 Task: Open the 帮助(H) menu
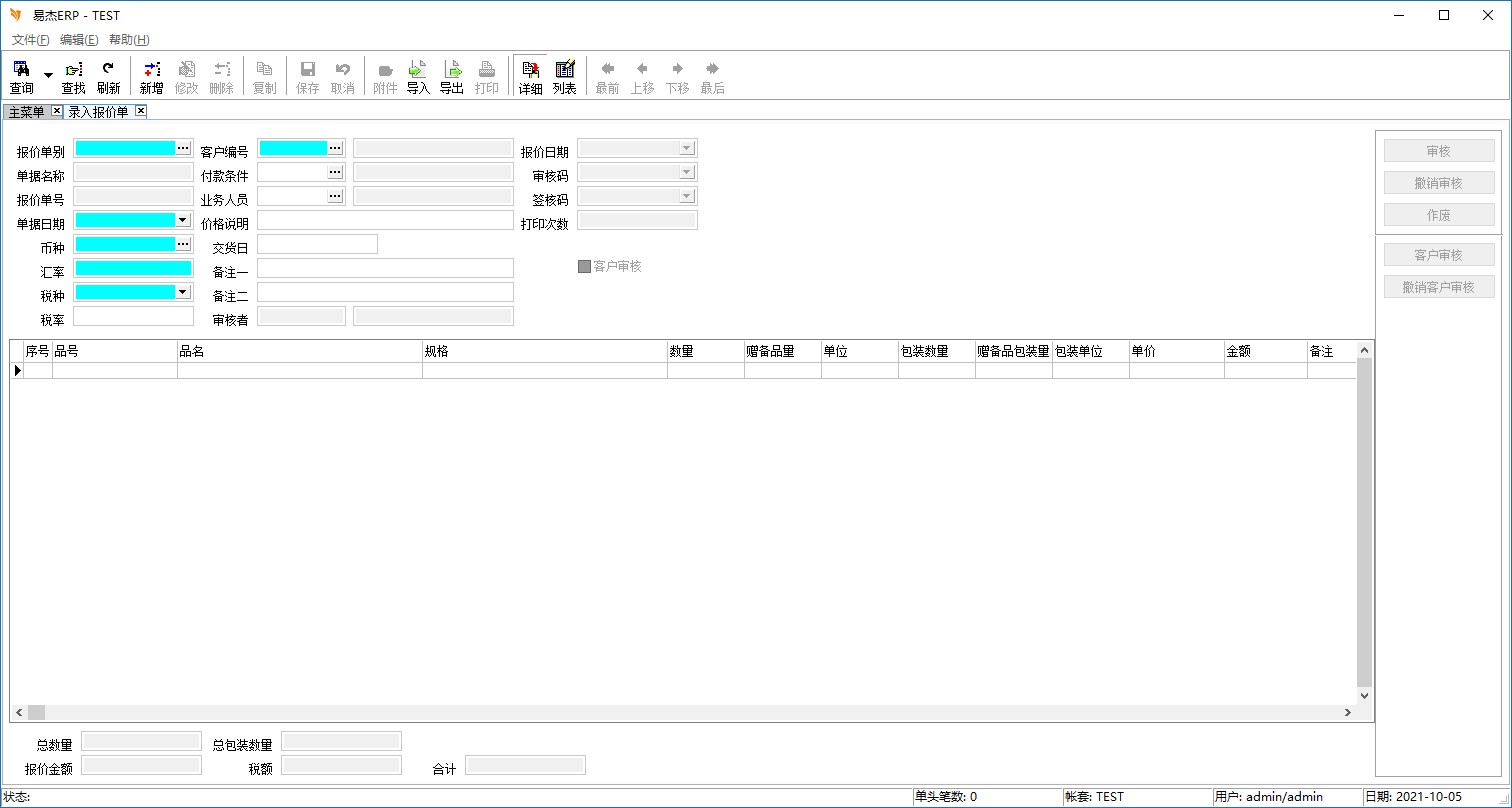tap(129, 40)
